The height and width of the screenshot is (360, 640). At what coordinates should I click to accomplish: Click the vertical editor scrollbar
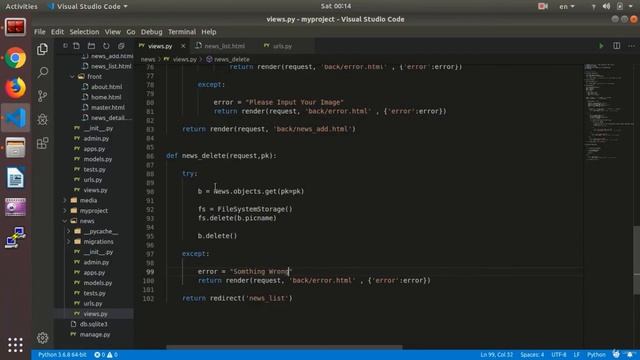(636, 260)
